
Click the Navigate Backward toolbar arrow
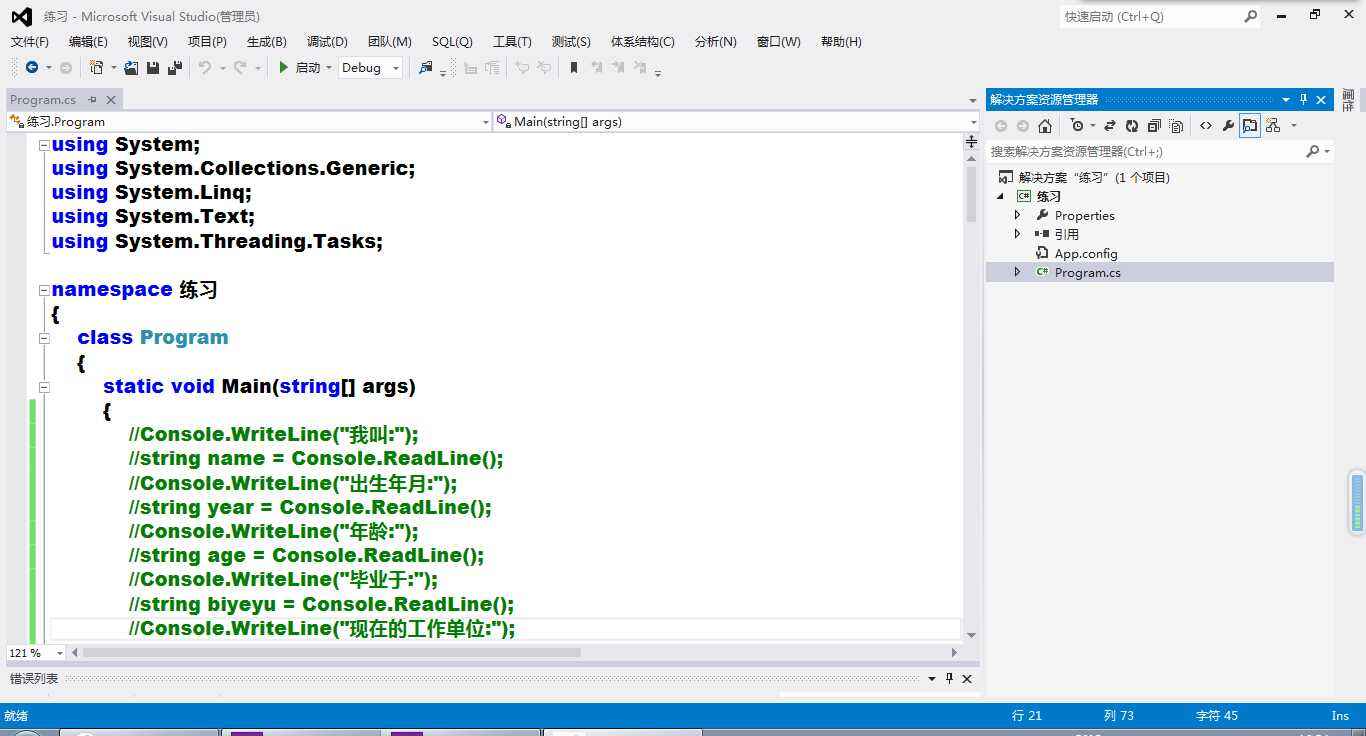(x=32, y=68)
